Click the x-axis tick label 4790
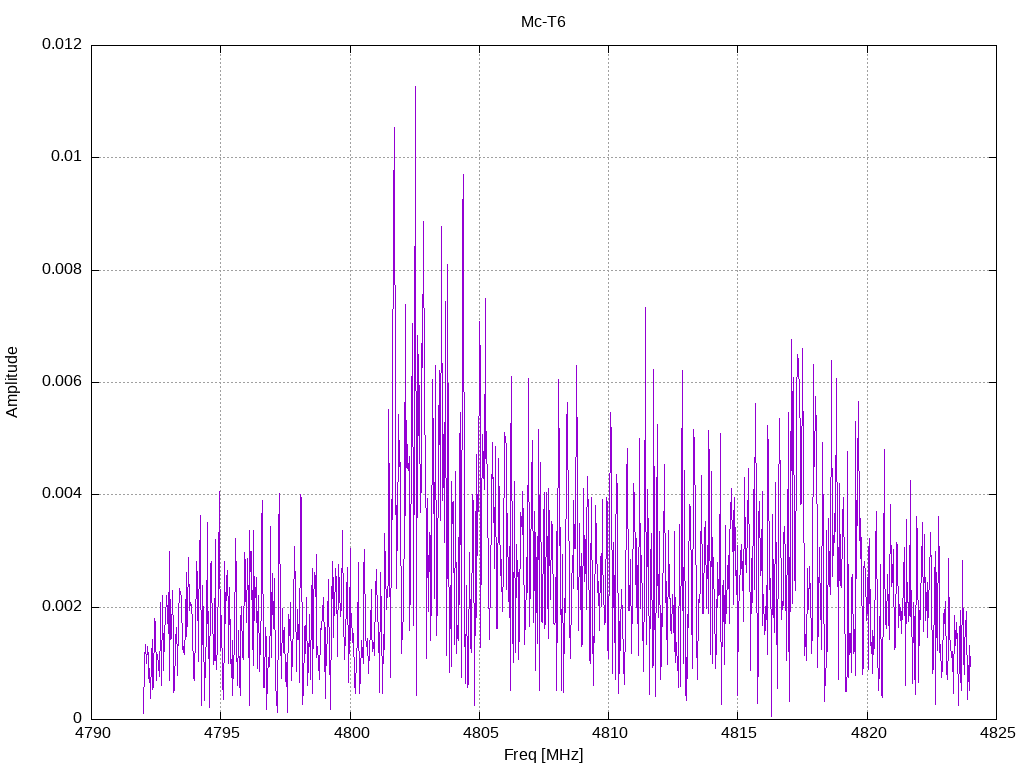The width and height of the screenshot is (1024, 768). click(91, 733)
